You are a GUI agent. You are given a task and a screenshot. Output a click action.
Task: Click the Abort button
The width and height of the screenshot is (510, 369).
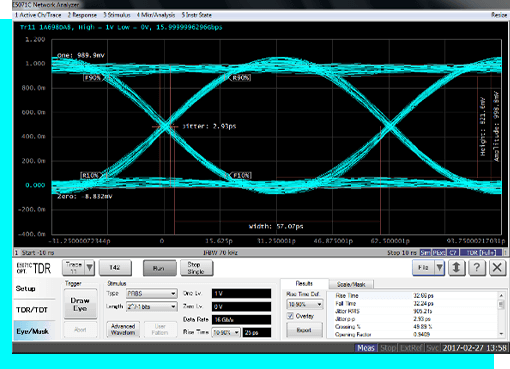pos(80,330)
